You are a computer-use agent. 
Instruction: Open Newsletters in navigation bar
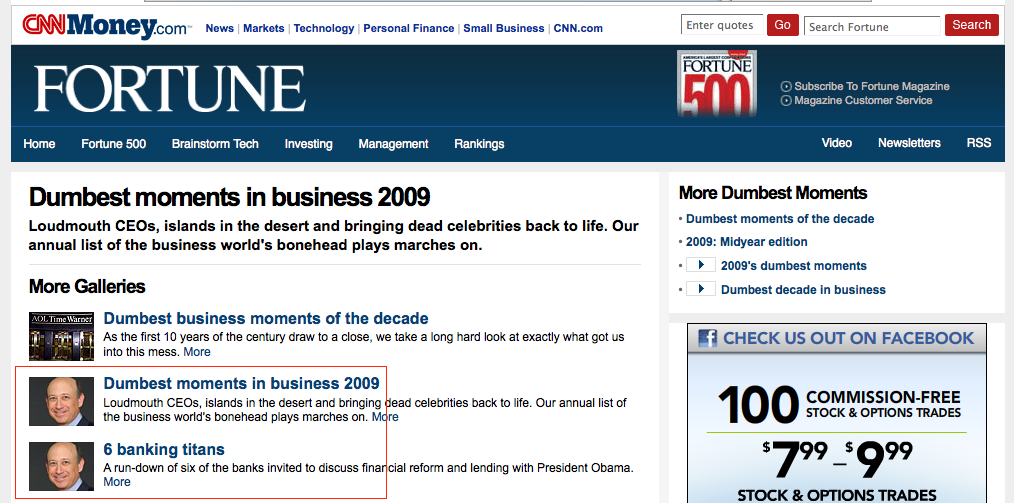pos(909,143)
